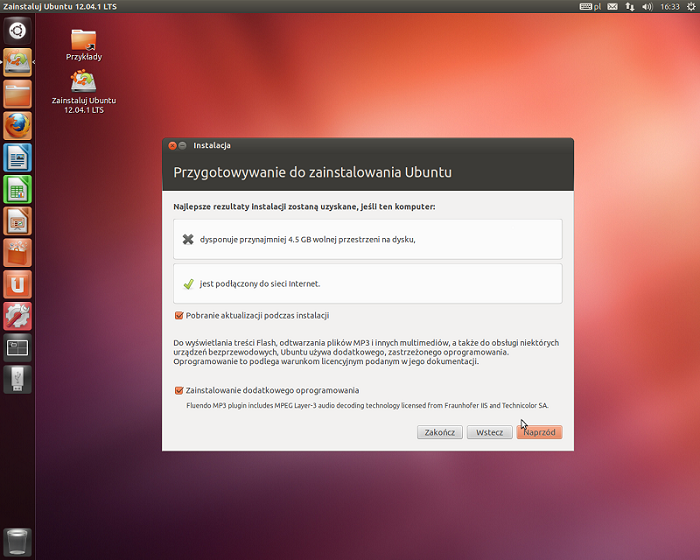Close the Instalacja window
Viewport: 700px width, 560px height.
[172, 146]
